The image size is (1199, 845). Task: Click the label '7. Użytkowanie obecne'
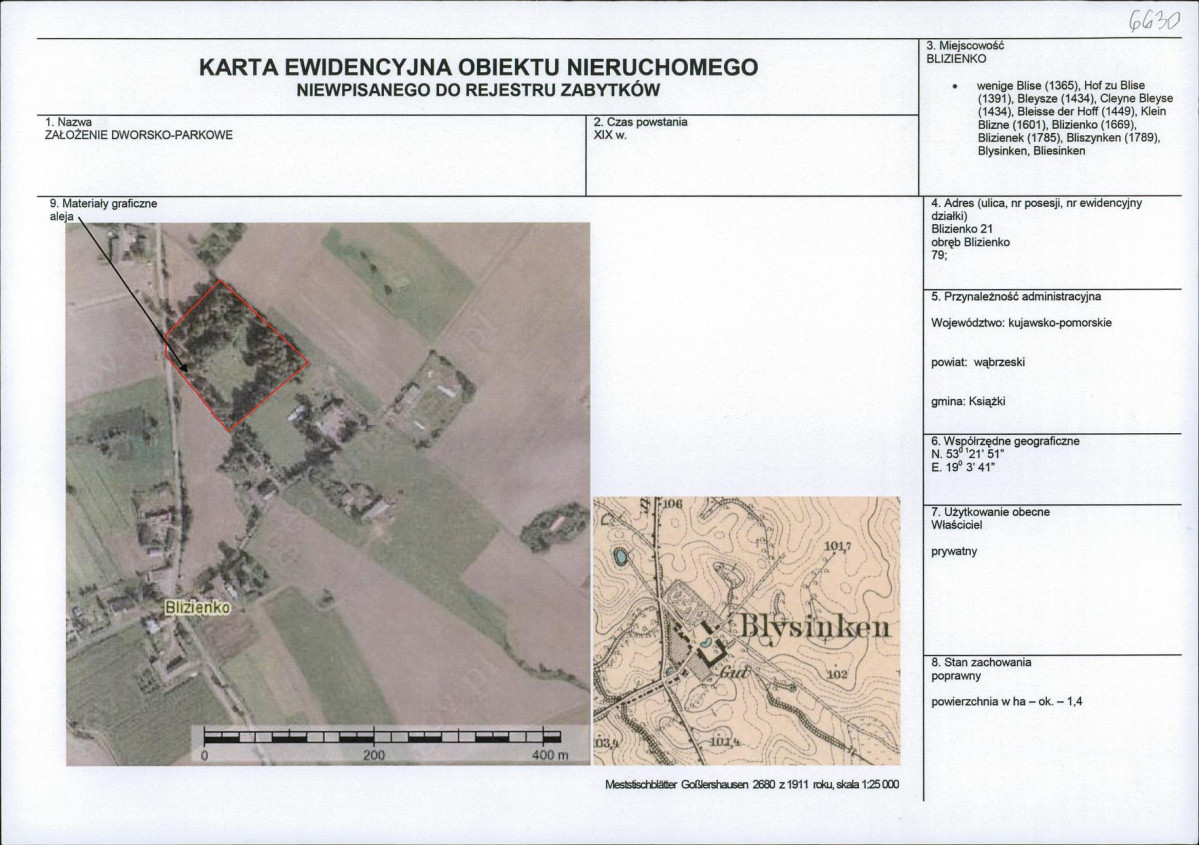(990, 512)
